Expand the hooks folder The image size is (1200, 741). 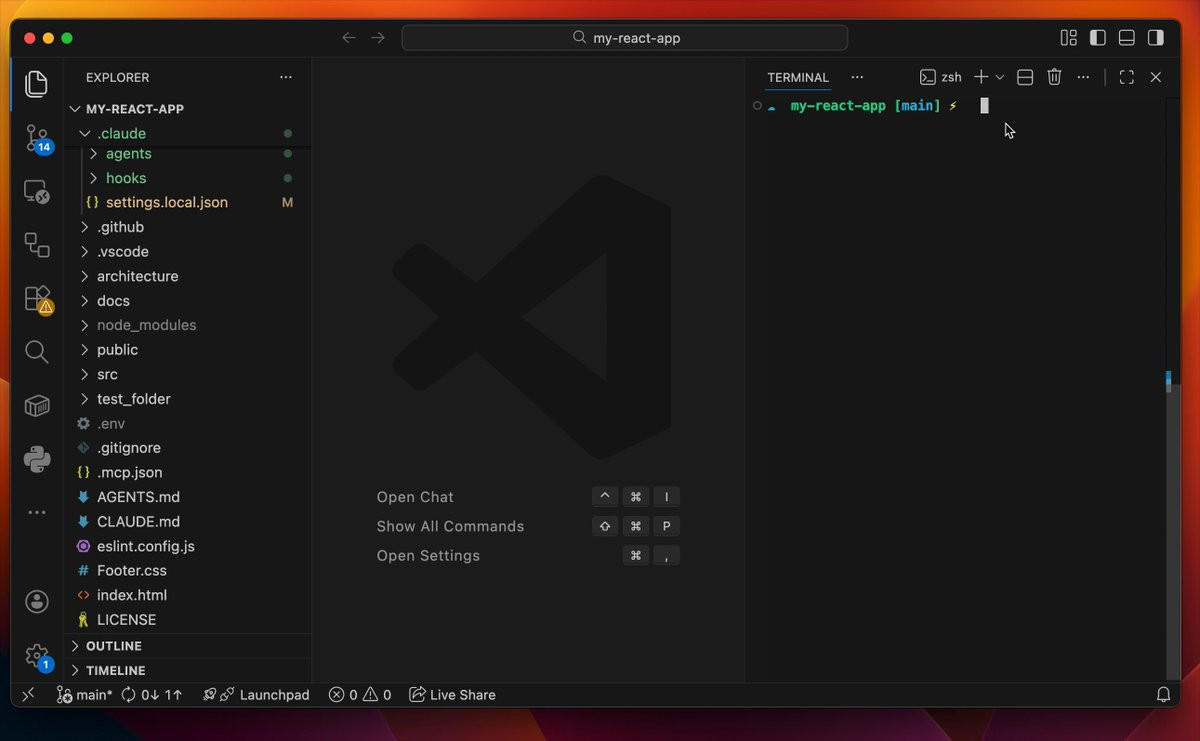point(188,178)
